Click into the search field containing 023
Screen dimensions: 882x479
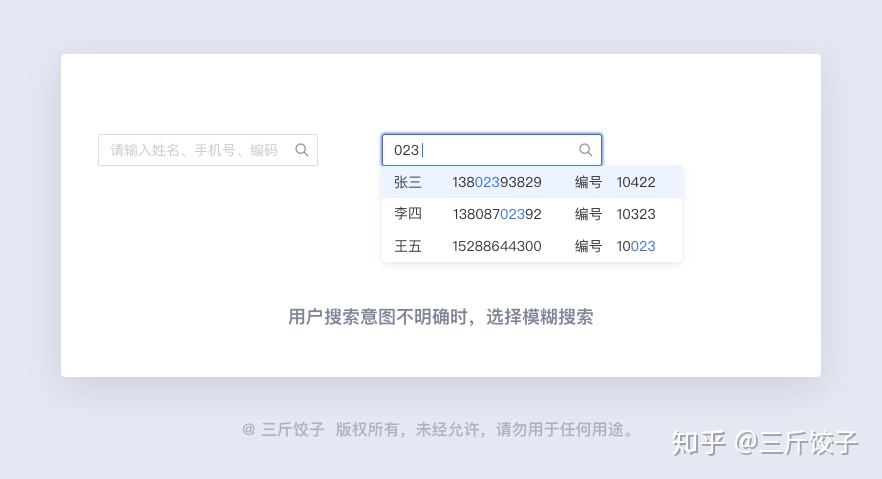[x=492, y=150]
